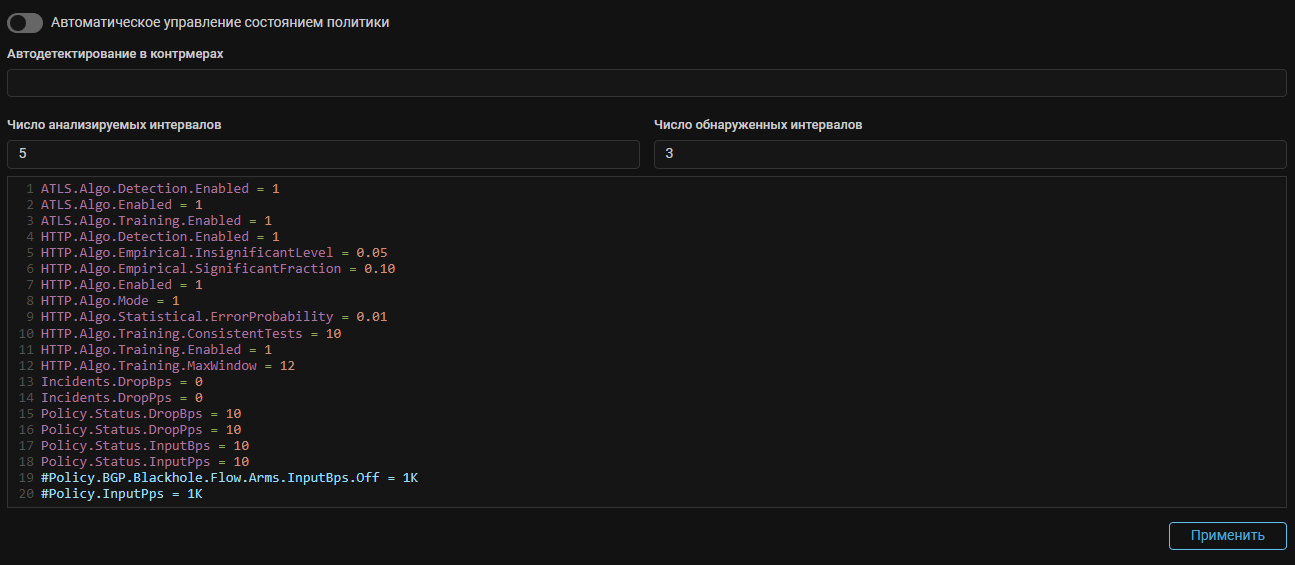Enable automatic policy state management toggle
The width and height of the screenshot is (1295, 565).
click(25, 22)
